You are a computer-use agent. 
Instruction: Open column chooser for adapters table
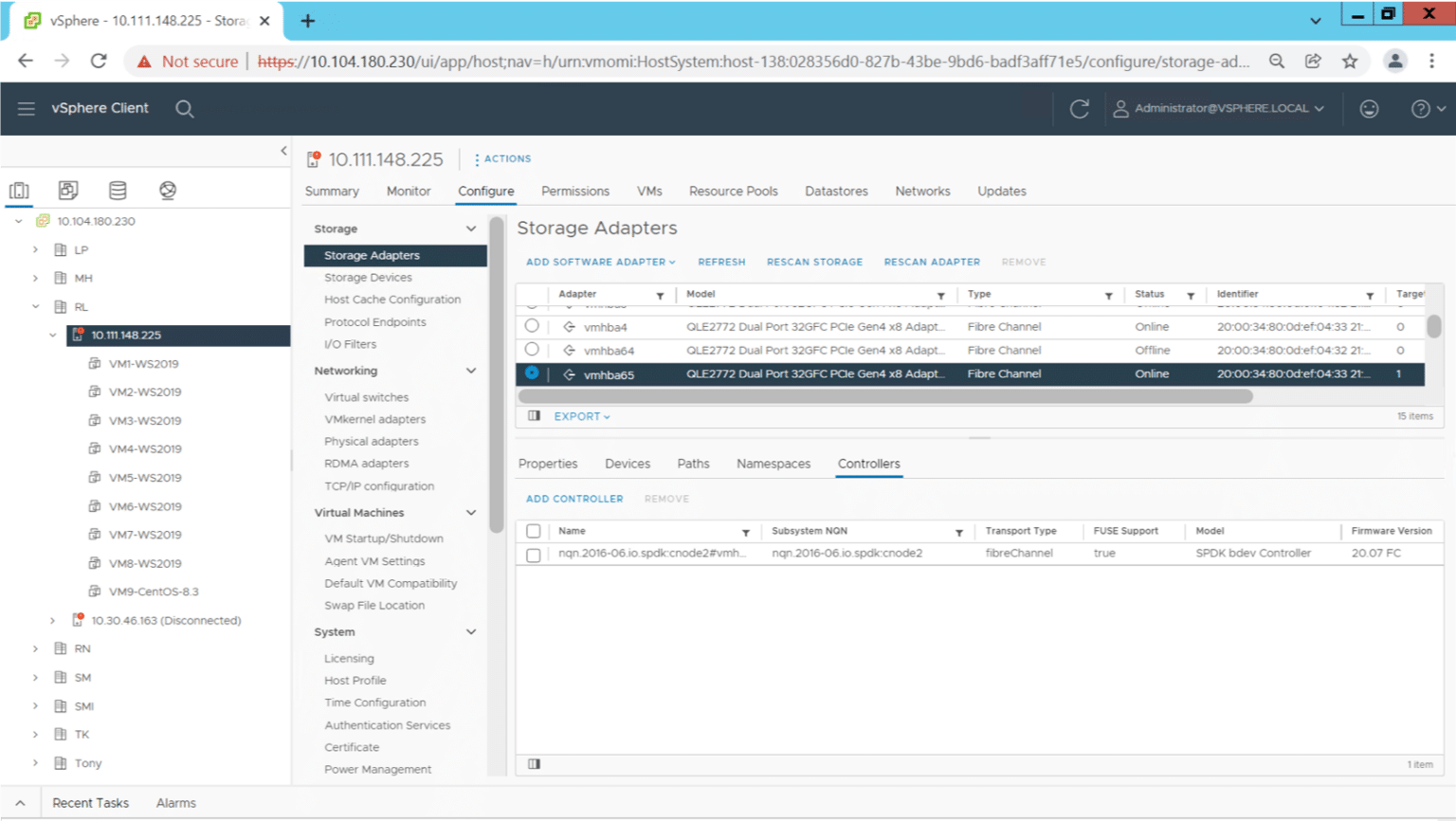(535, 416)
